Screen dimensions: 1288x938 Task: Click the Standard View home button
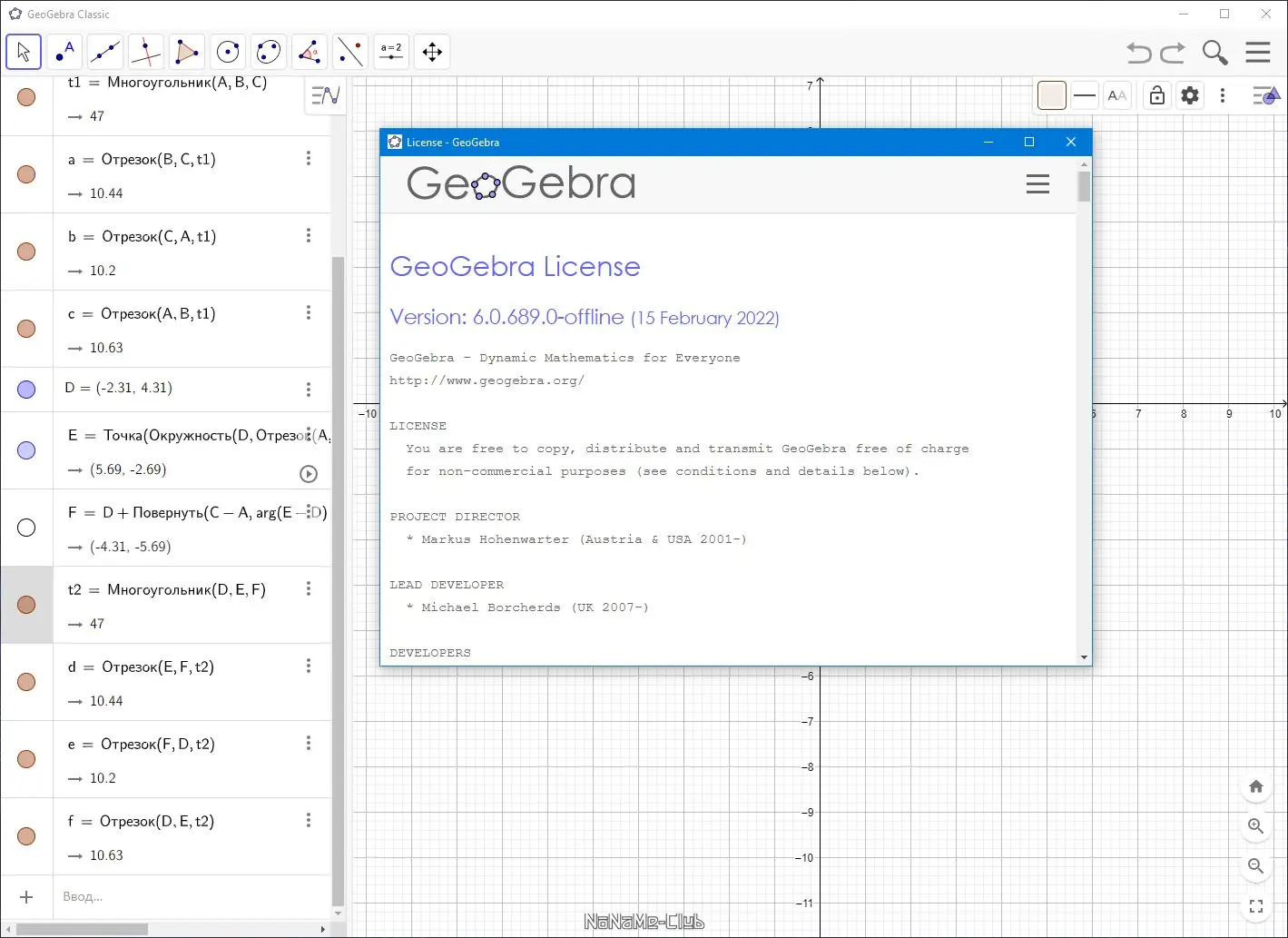pos(1256,786)
